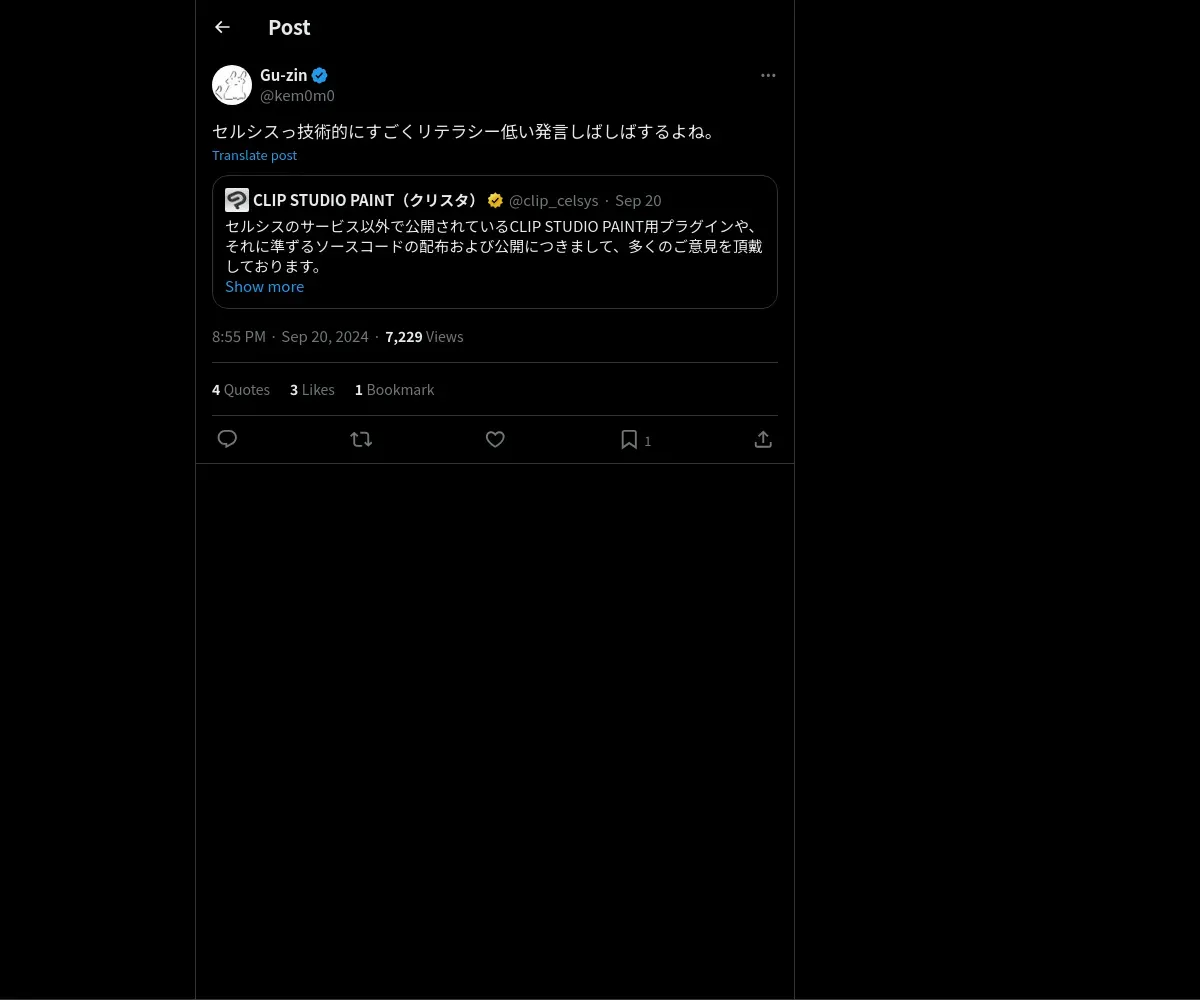Click the 8:55 PM Sep 20, 2024 timestamp
This screenshot has width=1200, height=1000.
pos(290,336)
